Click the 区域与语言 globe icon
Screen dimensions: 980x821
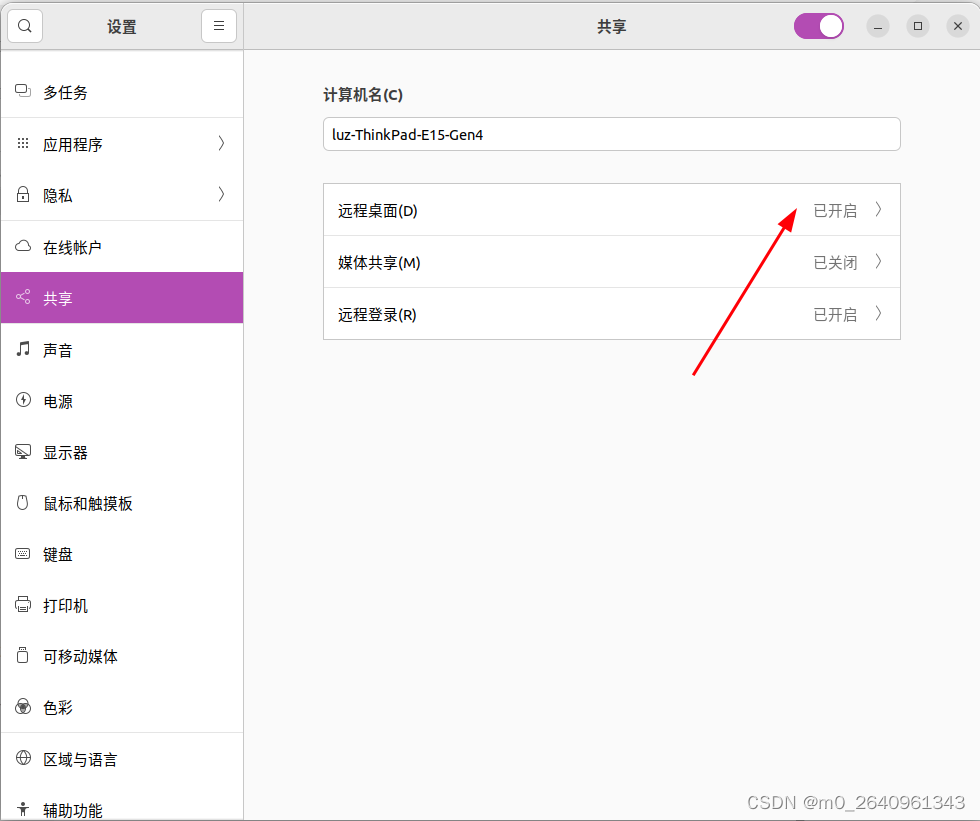click(x=23, y=758)
